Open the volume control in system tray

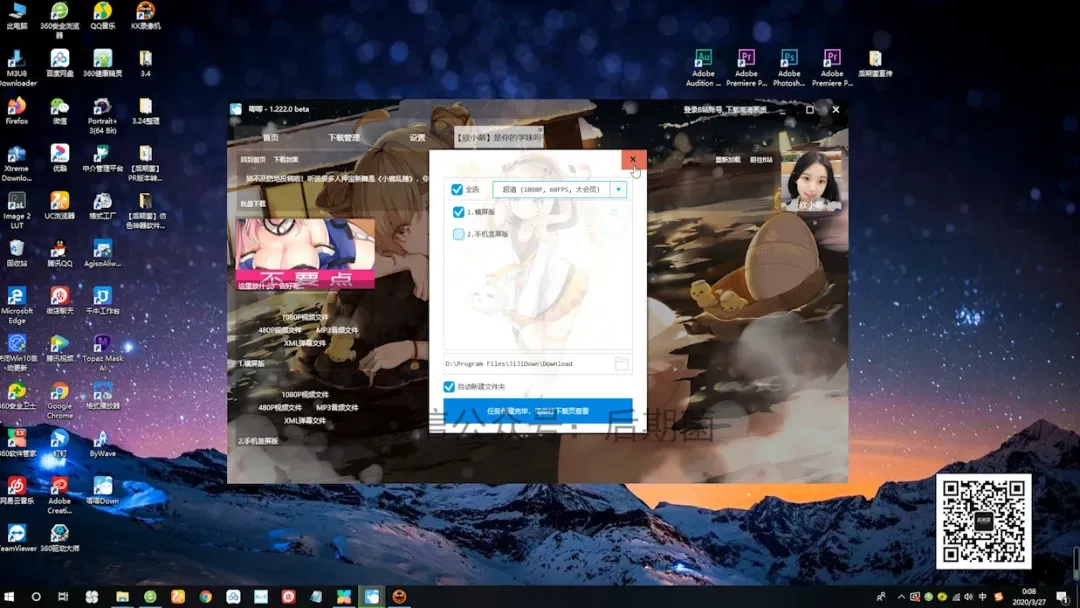[968, 596]
